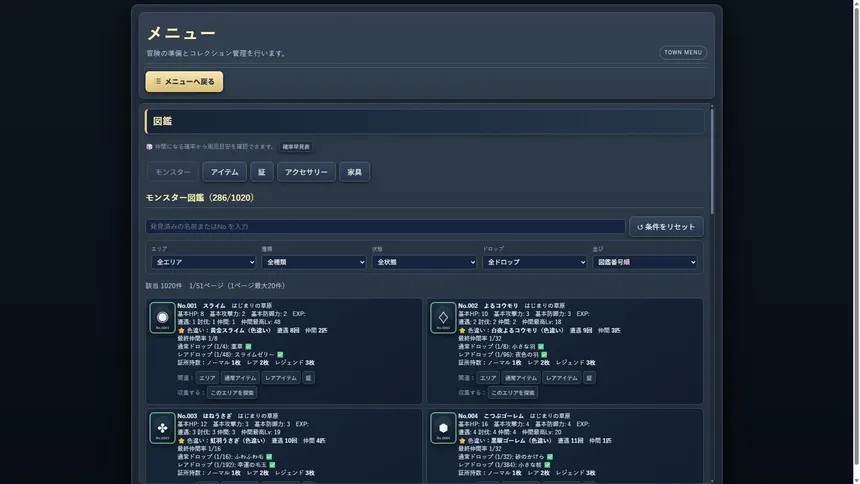Screen dimensions: 860x484
Task: Click 最終仲間率 1/8 on Slime card
Action: (197, 339)
